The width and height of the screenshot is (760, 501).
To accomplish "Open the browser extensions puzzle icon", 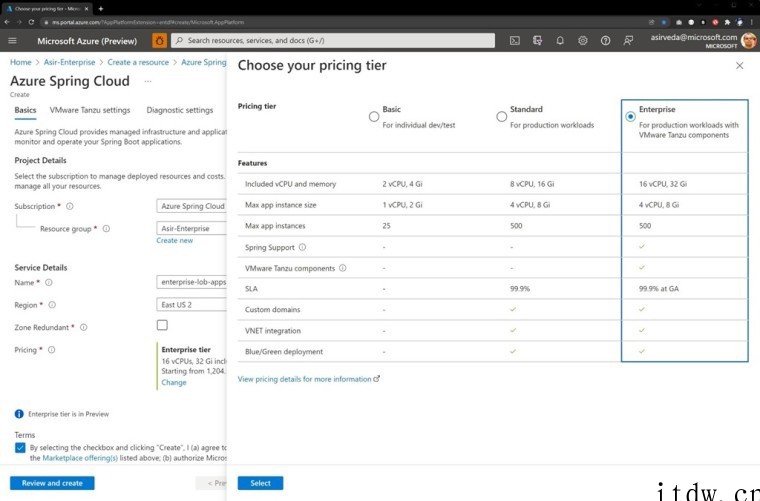I will 727,22.
